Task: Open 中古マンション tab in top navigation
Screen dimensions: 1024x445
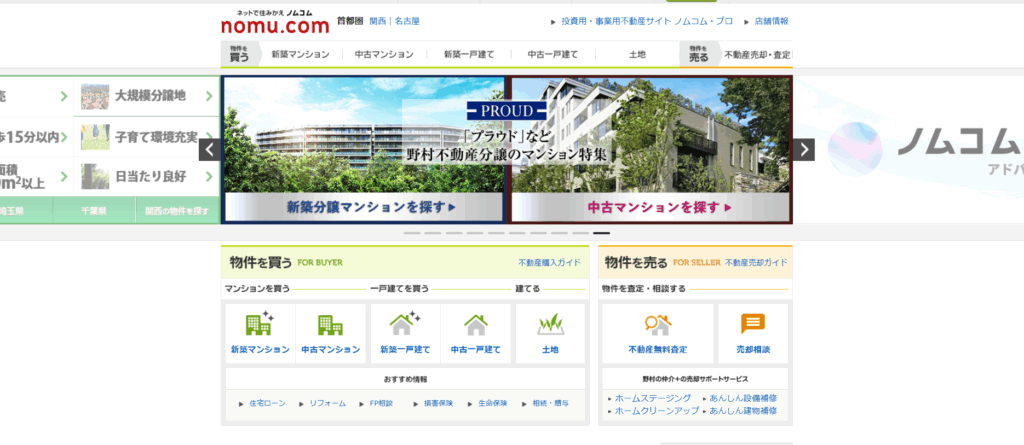Action: (x=384, y=54)
